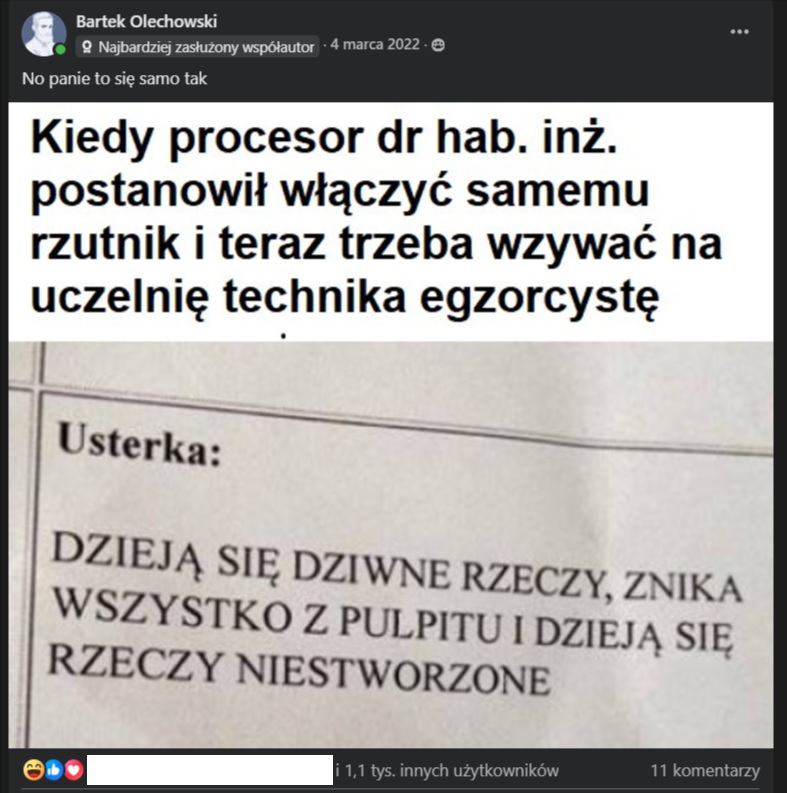Click the post audience group icon
The image size is (787, 793).
click(439, 46)
